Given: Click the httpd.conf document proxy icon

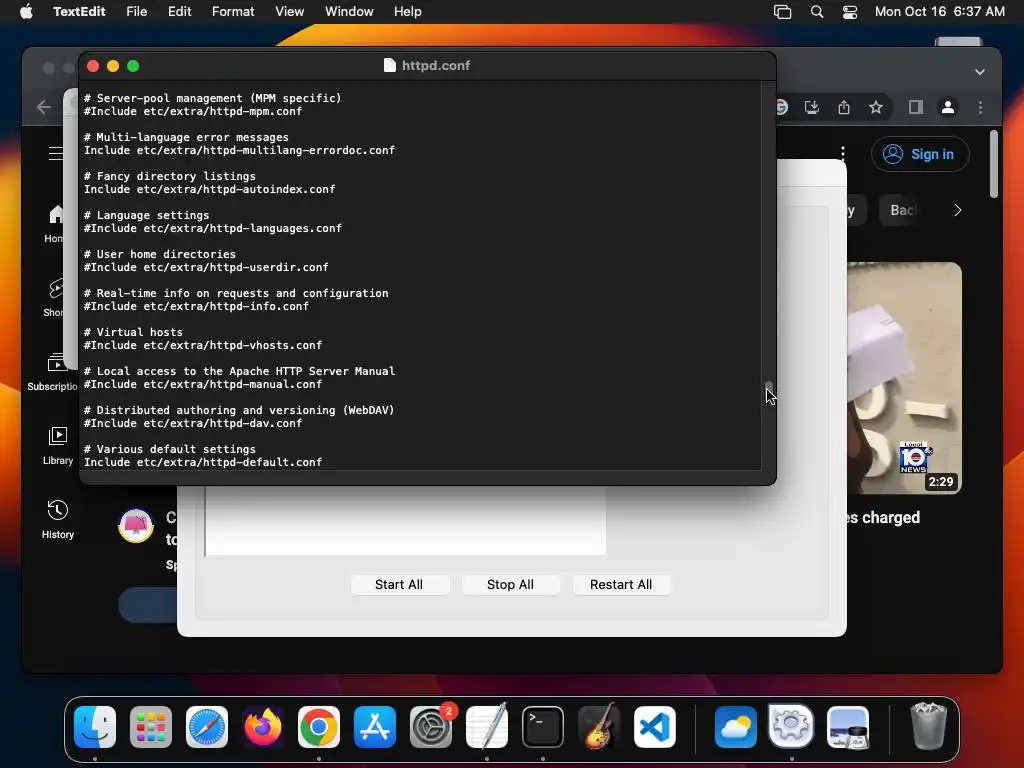Looking at the screenshot, I should (x=389, y=65).
